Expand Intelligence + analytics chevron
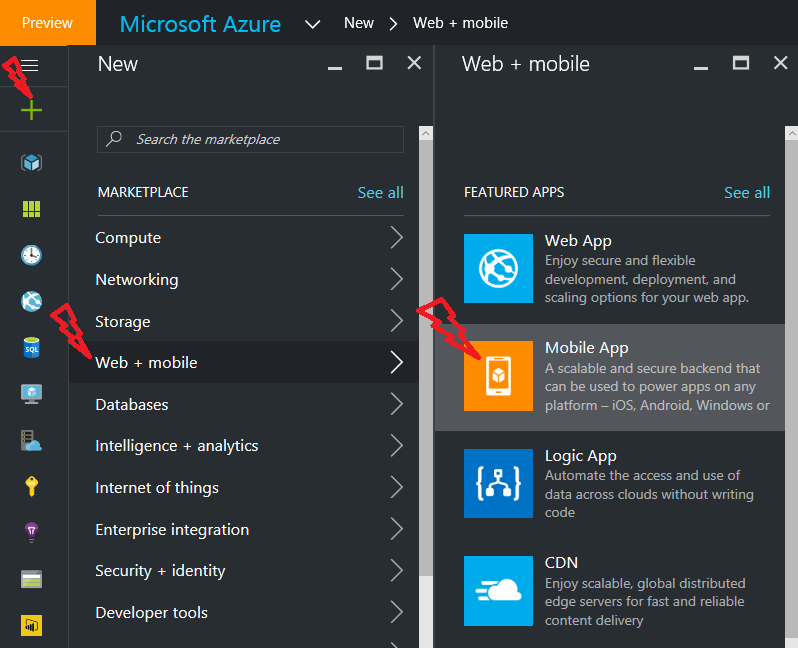This screenshot has width=798, height=648. coord(397,445)
